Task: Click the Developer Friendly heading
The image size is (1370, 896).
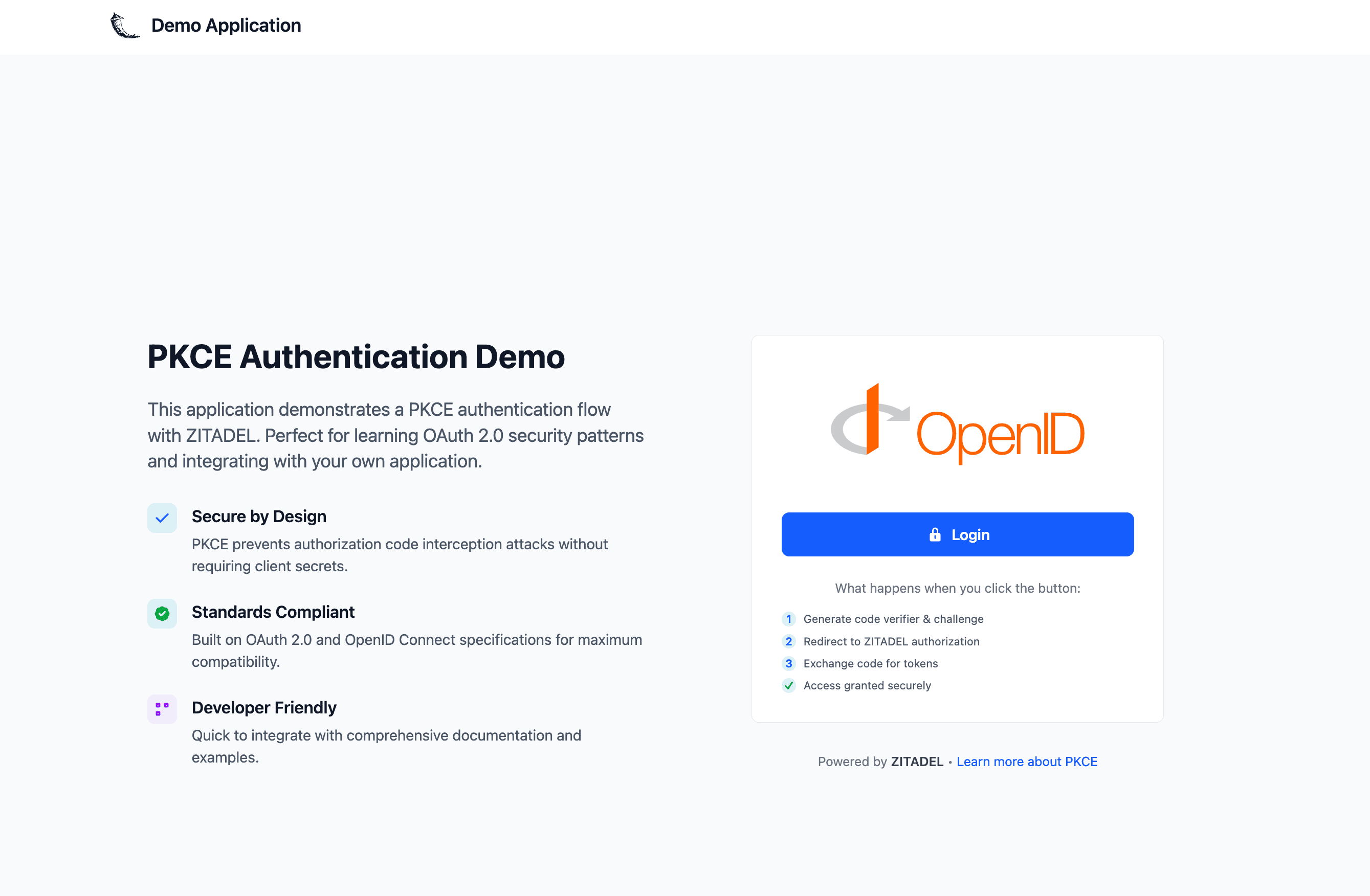Action: tap(263, 707)
